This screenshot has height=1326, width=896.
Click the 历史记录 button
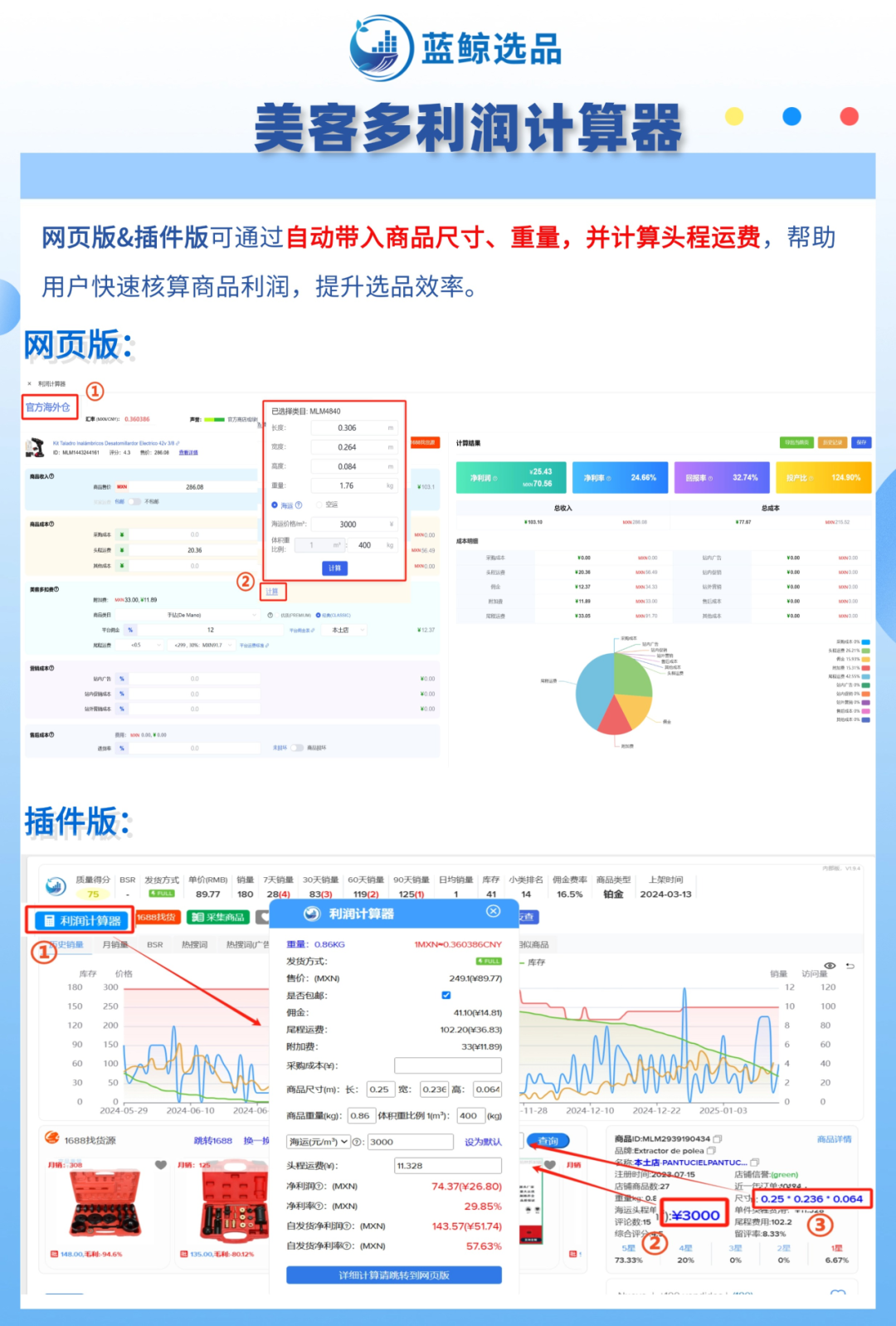(832, 442)
